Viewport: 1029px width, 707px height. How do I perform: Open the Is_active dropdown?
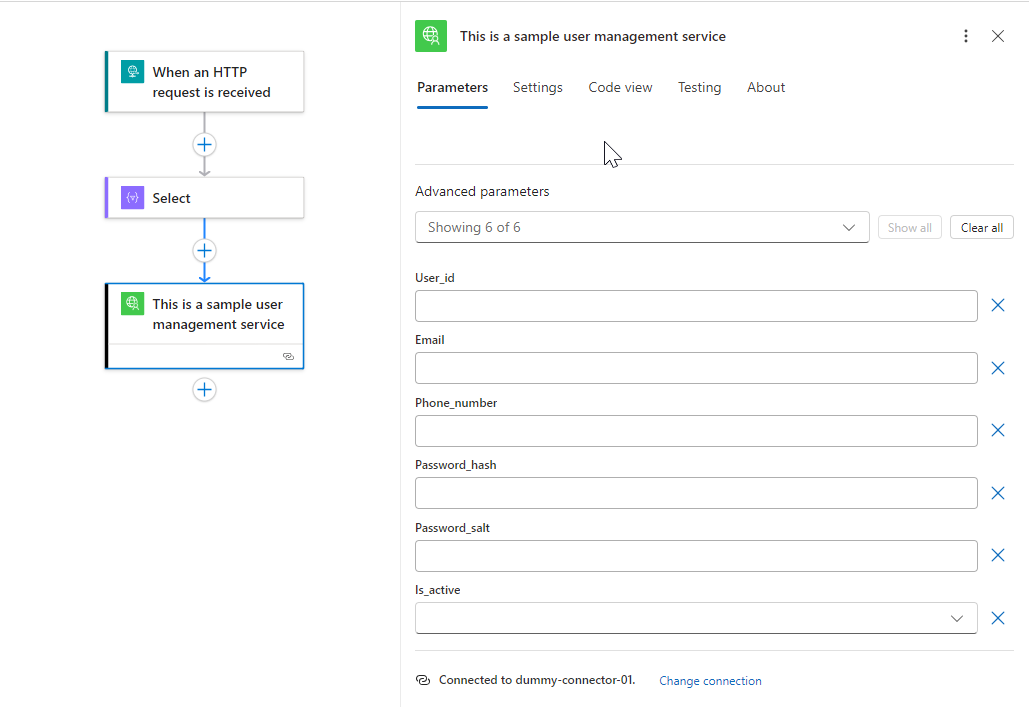coord(696,618)
